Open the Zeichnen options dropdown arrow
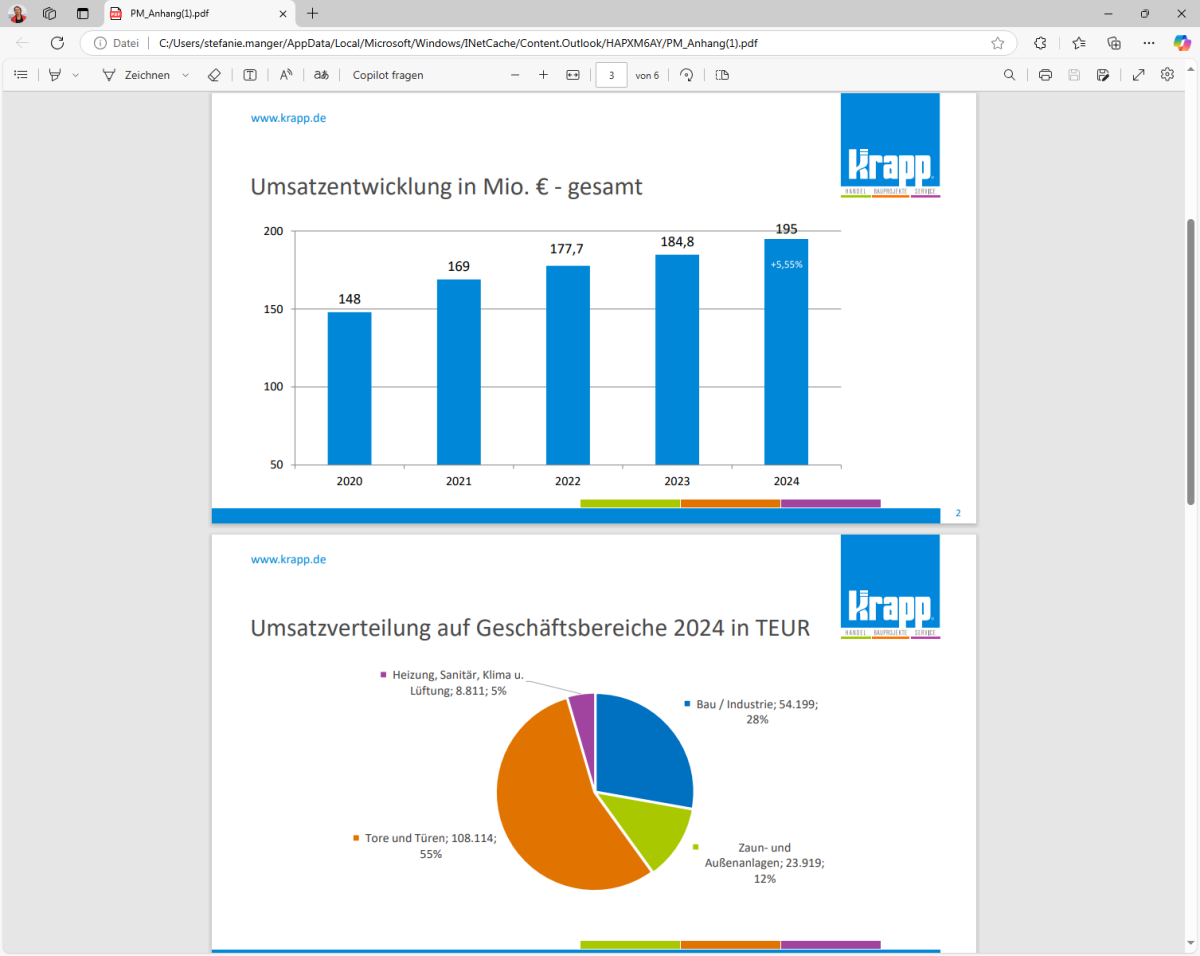 (x=185, y=75)
